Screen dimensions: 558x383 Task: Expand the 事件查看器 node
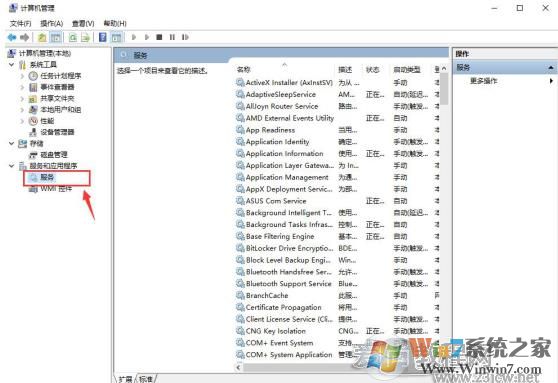click(22, 87)
